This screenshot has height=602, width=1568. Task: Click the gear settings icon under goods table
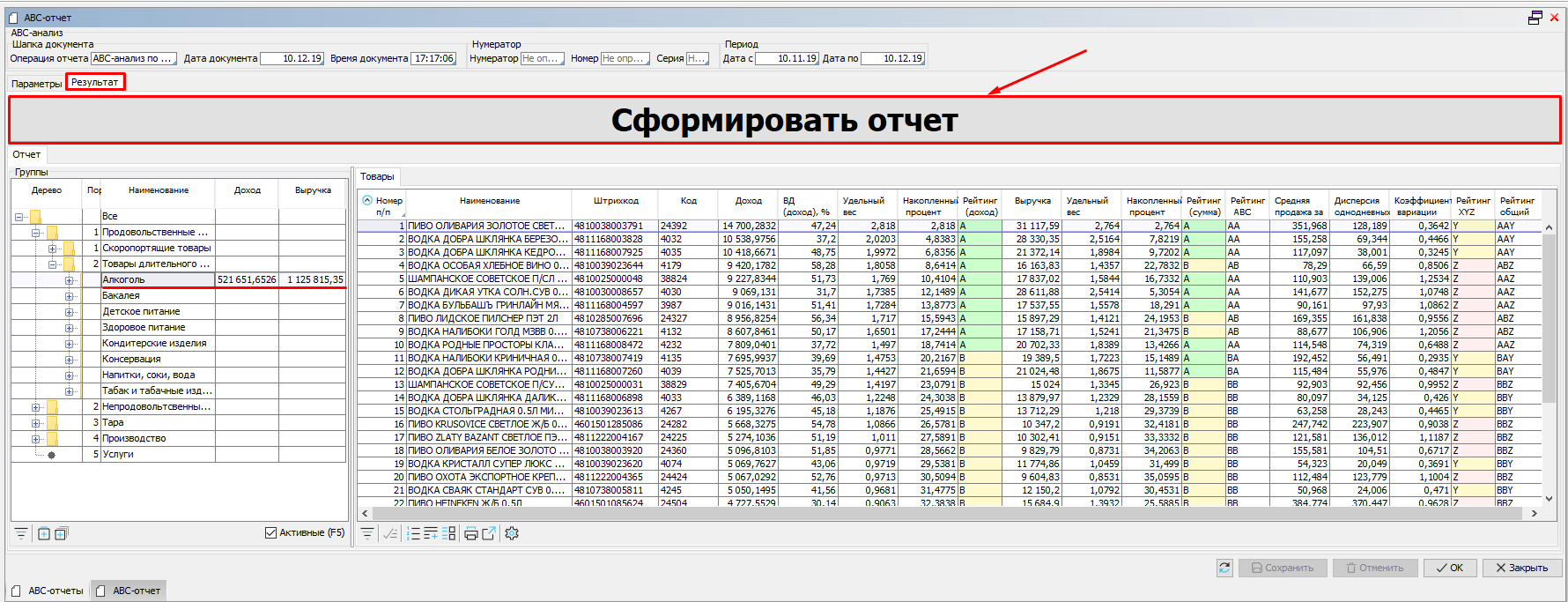tap(512, 533)
